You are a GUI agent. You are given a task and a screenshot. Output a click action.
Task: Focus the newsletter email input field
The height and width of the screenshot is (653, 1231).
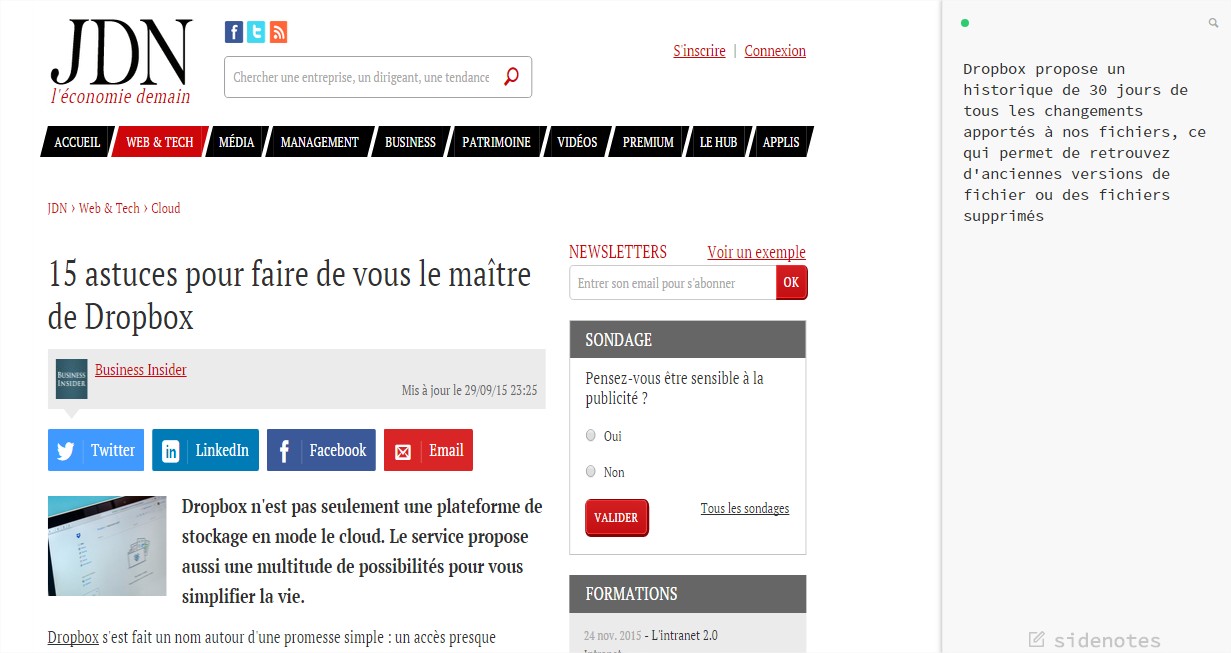[672, 283]
